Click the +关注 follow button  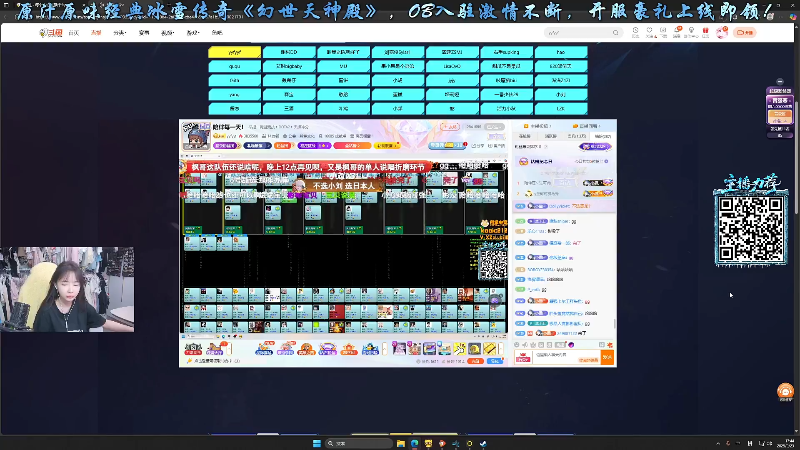[450, 127]
